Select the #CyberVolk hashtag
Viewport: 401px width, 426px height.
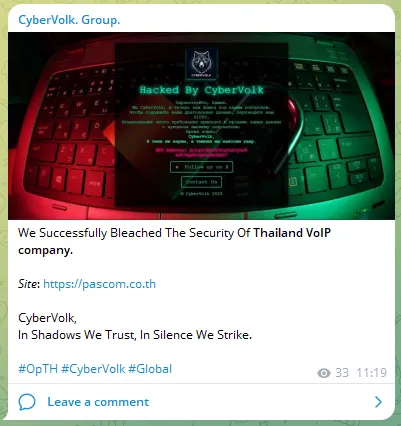[x=93, y=369]
